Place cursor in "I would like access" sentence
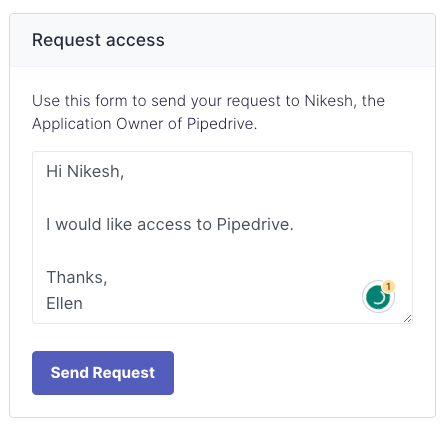 coord(170,224)
